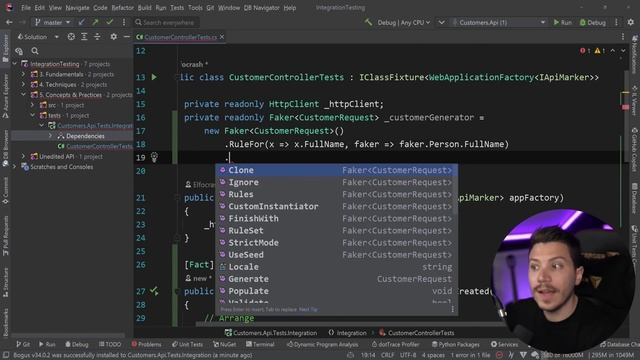This screenshot has height=360, width=640.
Task: Open the Solution panel gear options
Action: coord(113,37)
